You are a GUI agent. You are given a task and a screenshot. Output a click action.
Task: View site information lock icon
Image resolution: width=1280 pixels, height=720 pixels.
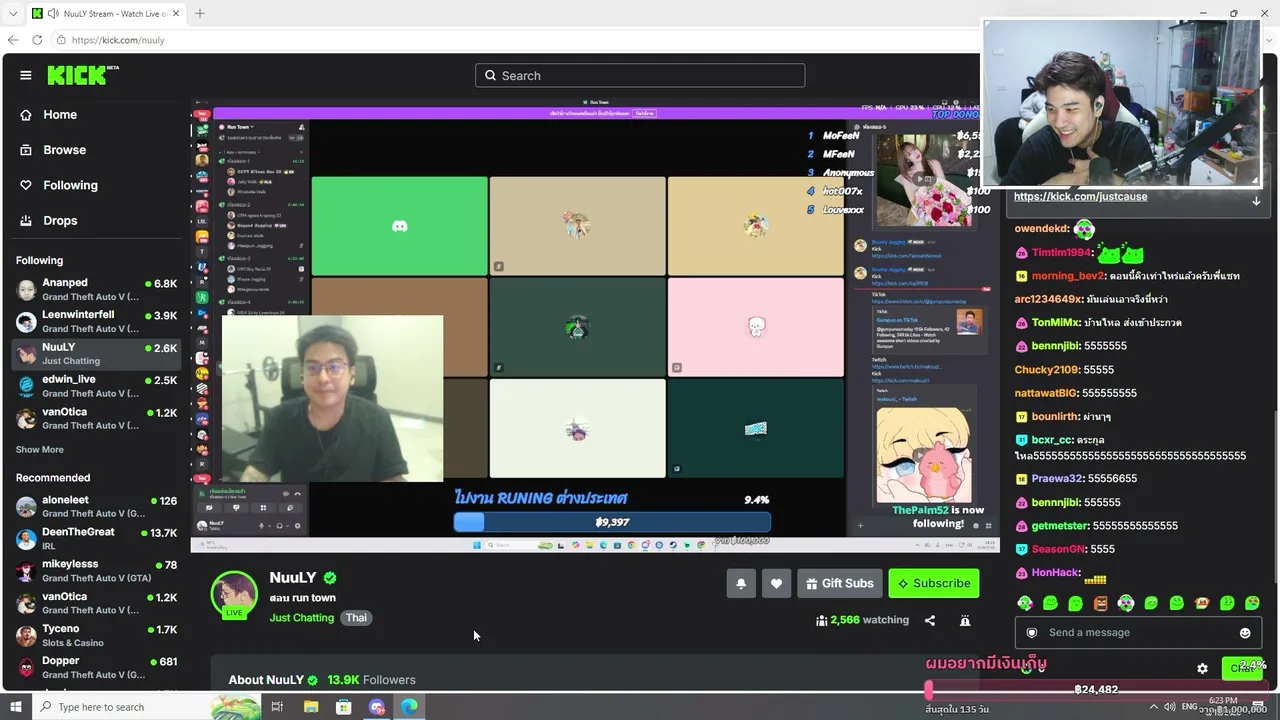[61, 40]
